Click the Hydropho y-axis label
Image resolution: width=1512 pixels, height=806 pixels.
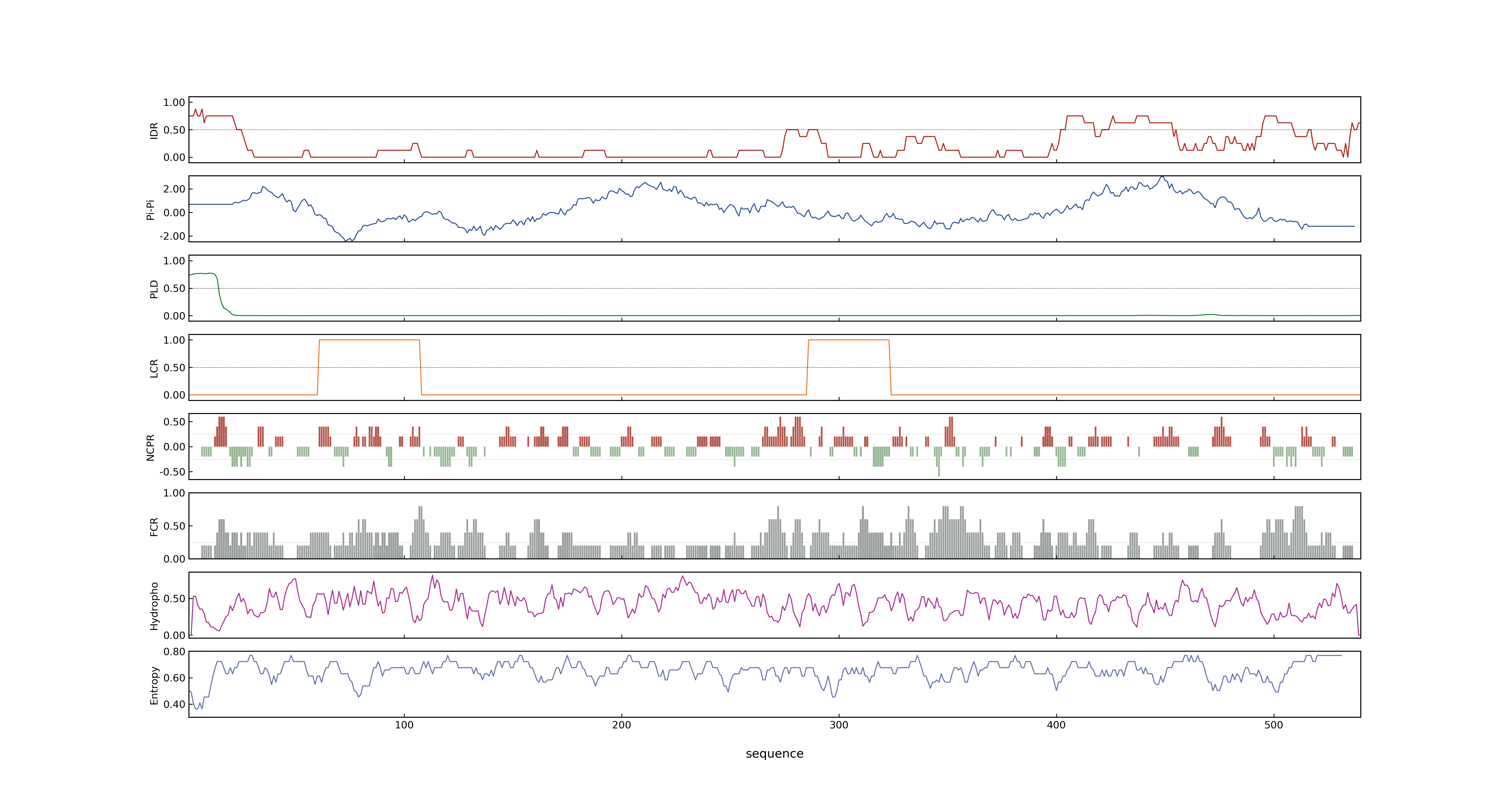click(x=154, y=606)
